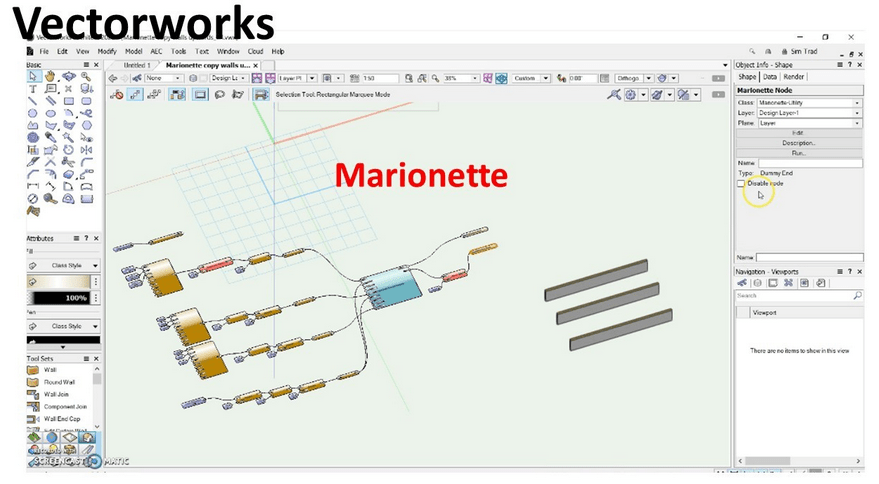
Task: Pick the Pan hand tool
Action: click(x=50, y=76)
